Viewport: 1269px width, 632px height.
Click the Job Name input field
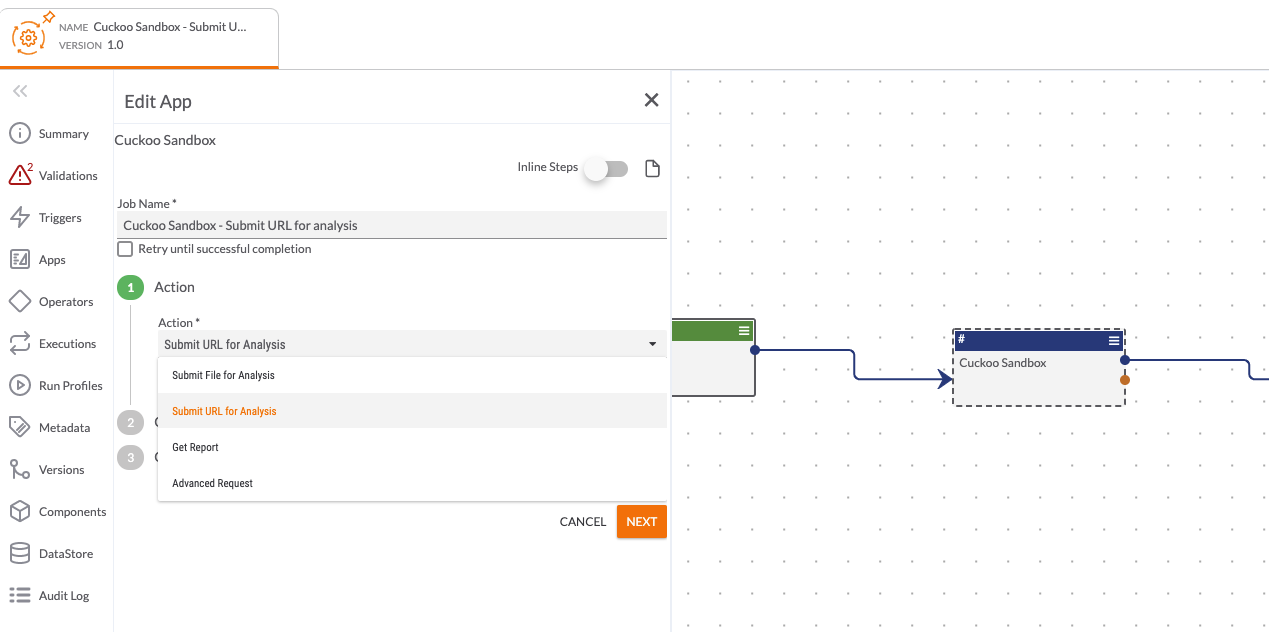tap(392, 225)
